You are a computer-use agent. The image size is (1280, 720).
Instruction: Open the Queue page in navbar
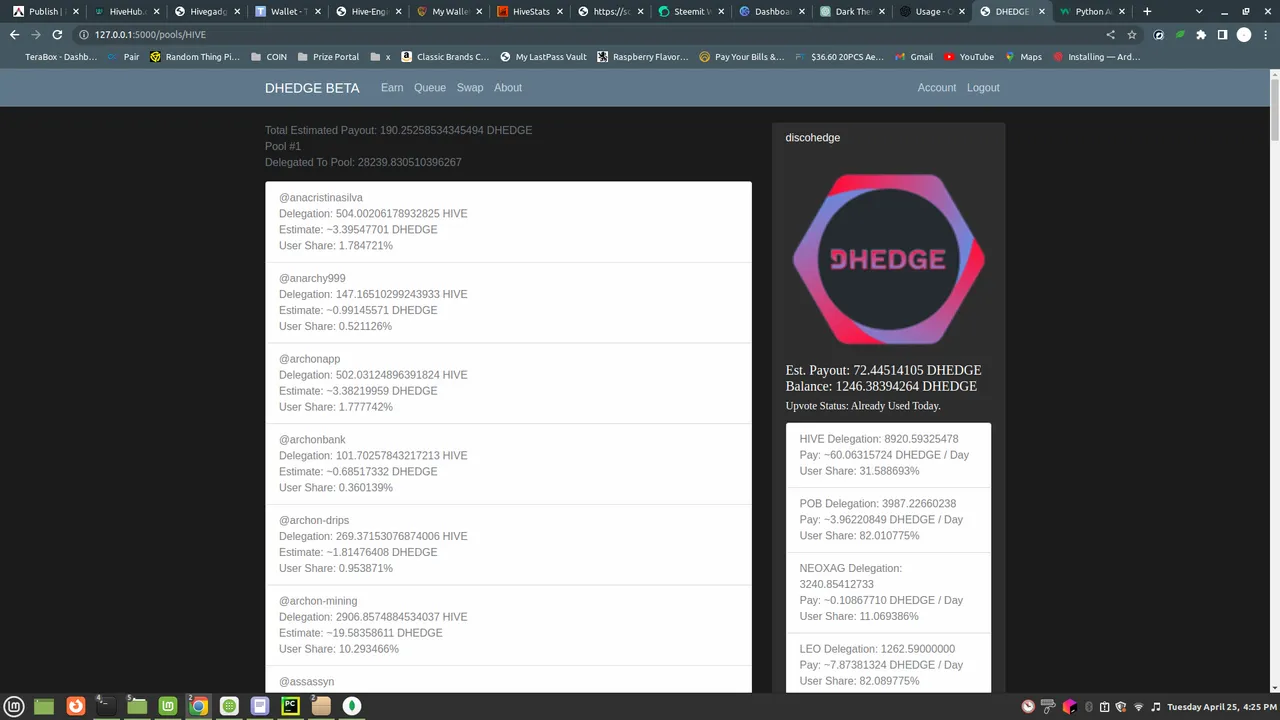coord(430,88)
